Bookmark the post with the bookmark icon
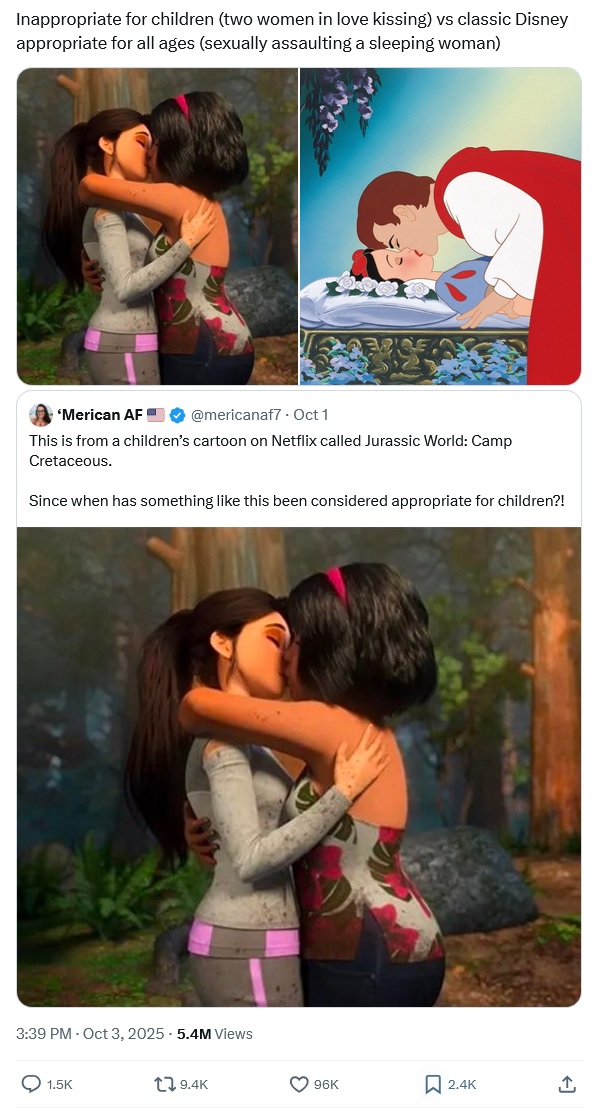Screen dimensions: 598x1108 [433, 1083]
